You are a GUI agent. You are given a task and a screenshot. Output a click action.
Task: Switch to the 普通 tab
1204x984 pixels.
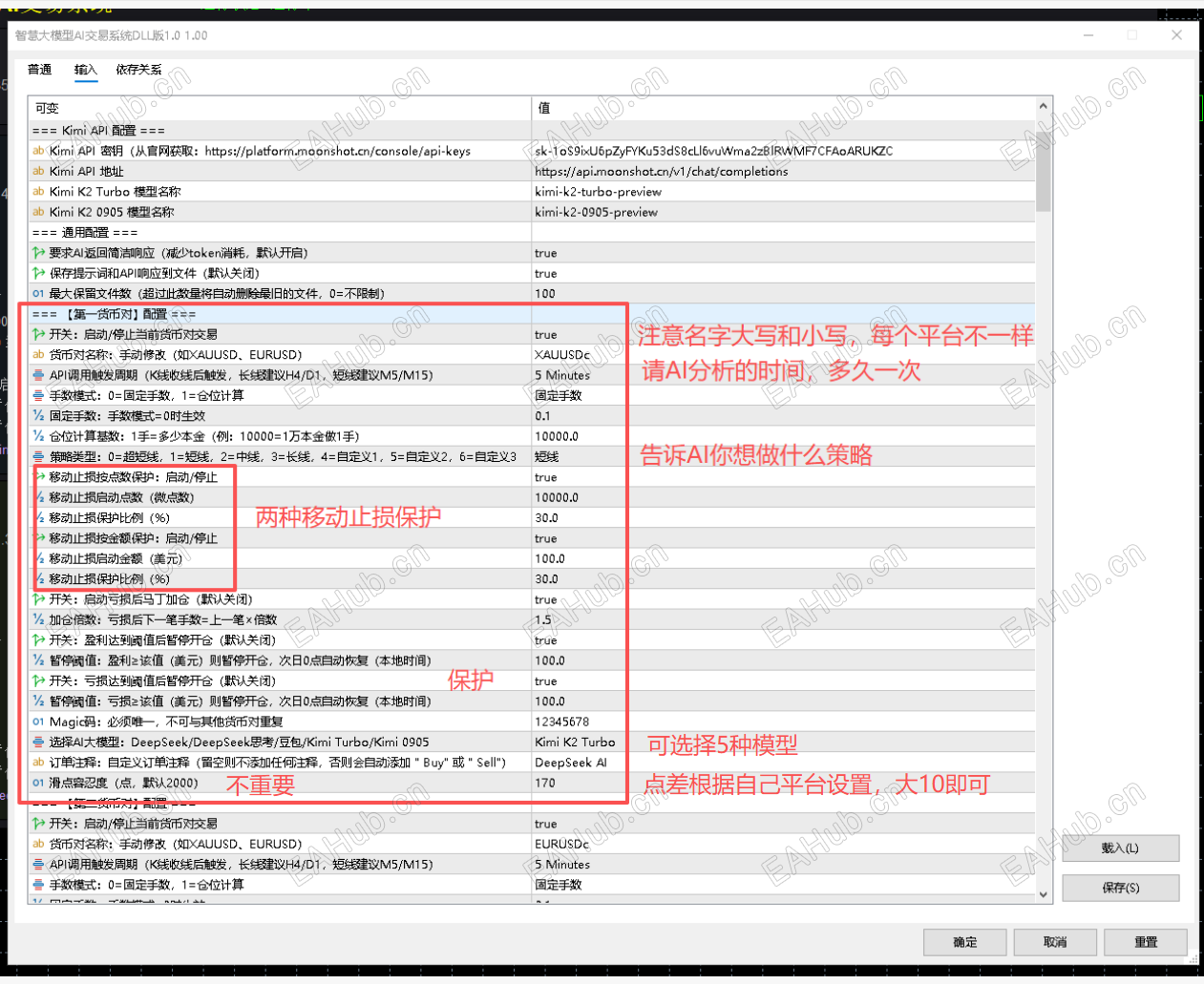click(x=39, y=70)
